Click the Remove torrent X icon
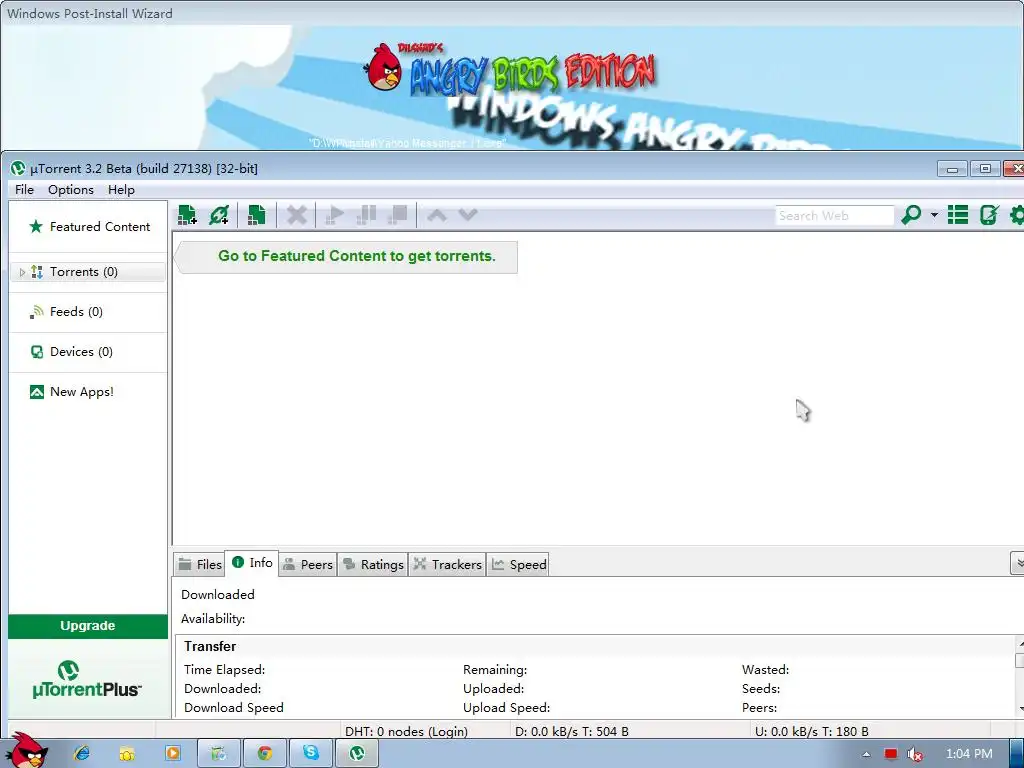Viewport: 1024px width, 768px height. click(x=296, y=215)
